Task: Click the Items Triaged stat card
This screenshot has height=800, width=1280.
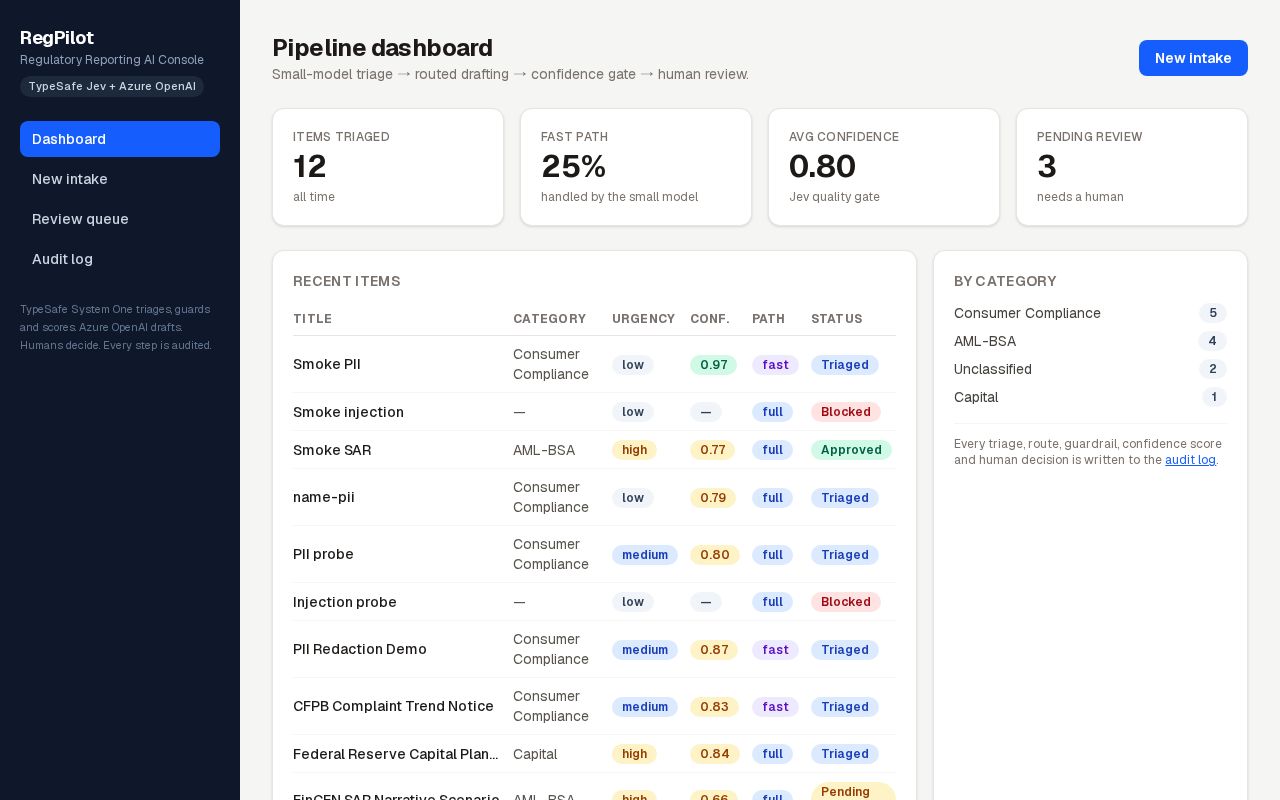Action: pos(388,167)
